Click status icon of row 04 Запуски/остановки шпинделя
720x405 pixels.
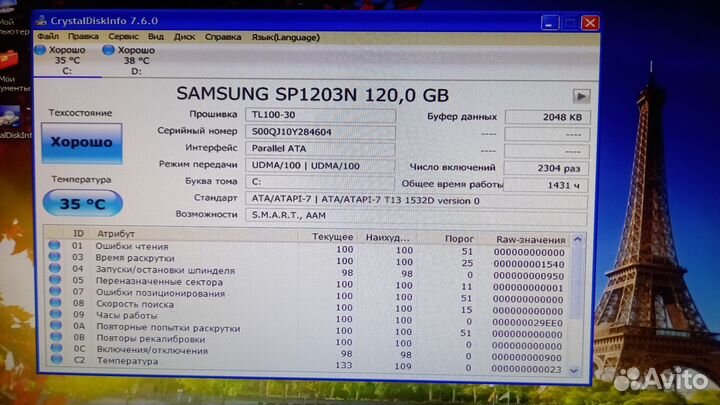(x=55, y=268)
